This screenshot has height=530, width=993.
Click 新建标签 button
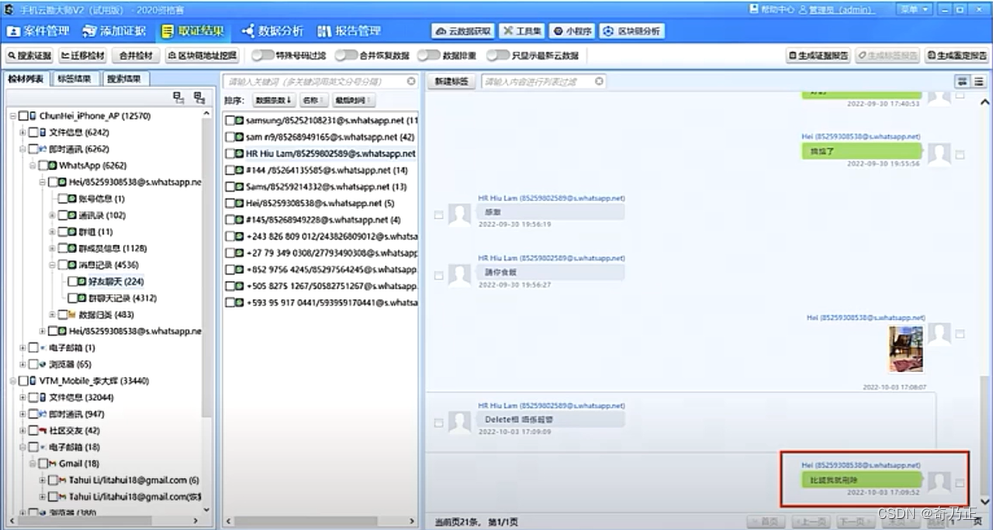pos(452,82)
